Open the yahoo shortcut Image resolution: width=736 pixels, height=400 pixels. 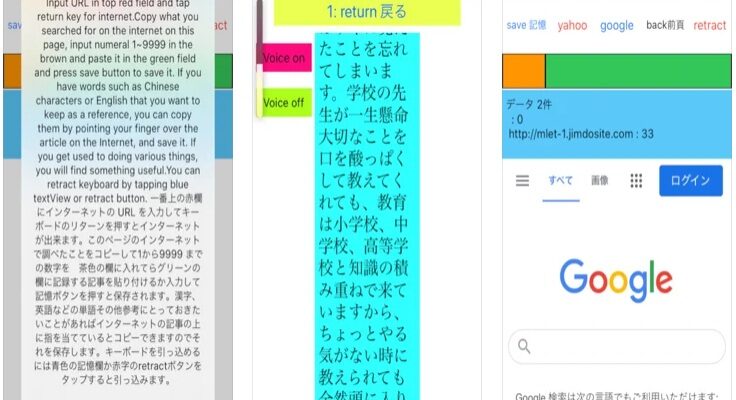click(572, 25)
